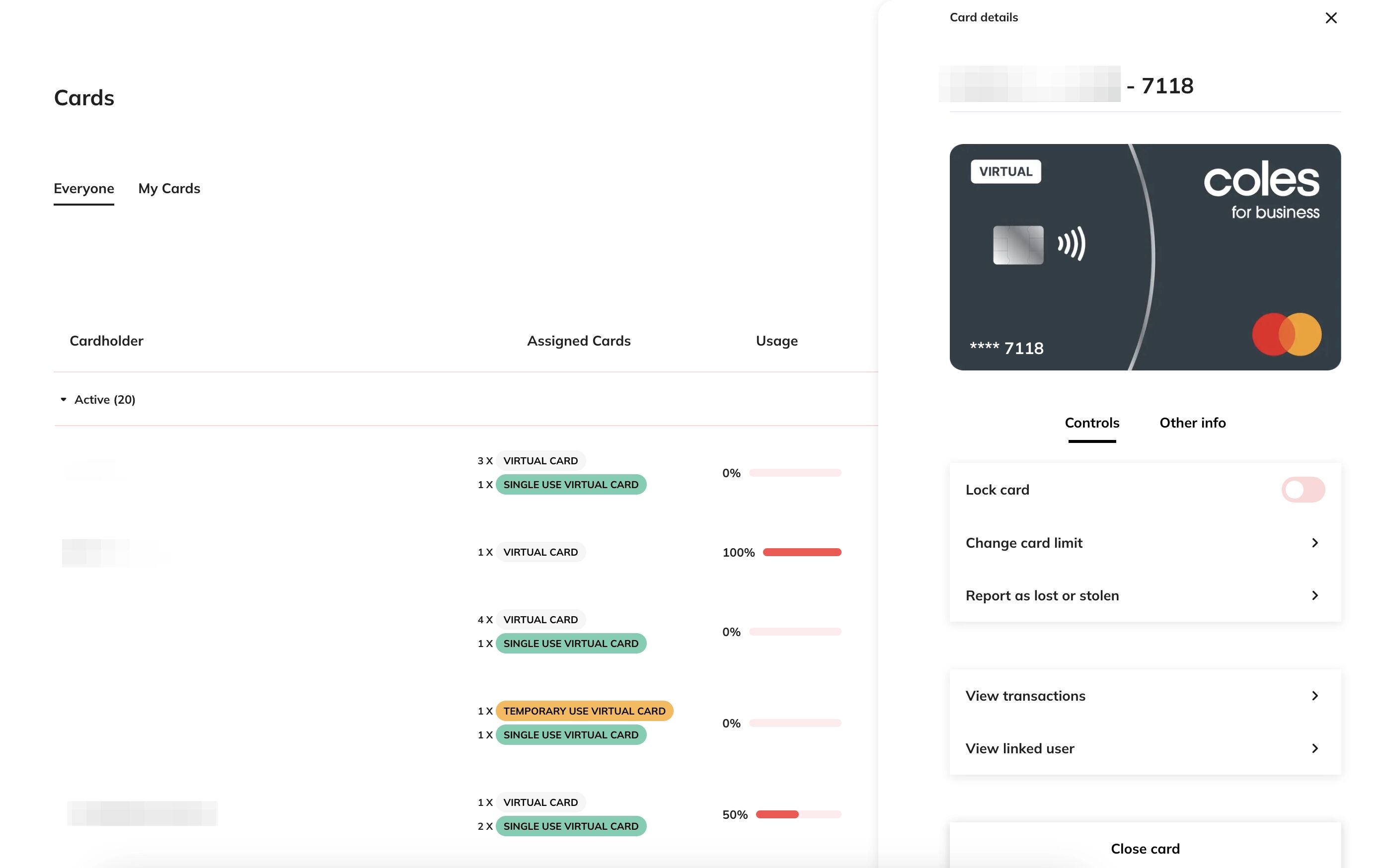The image size is (1382, 868).
Task: Select the Everyone tab
Action: [x=84, y=188]
